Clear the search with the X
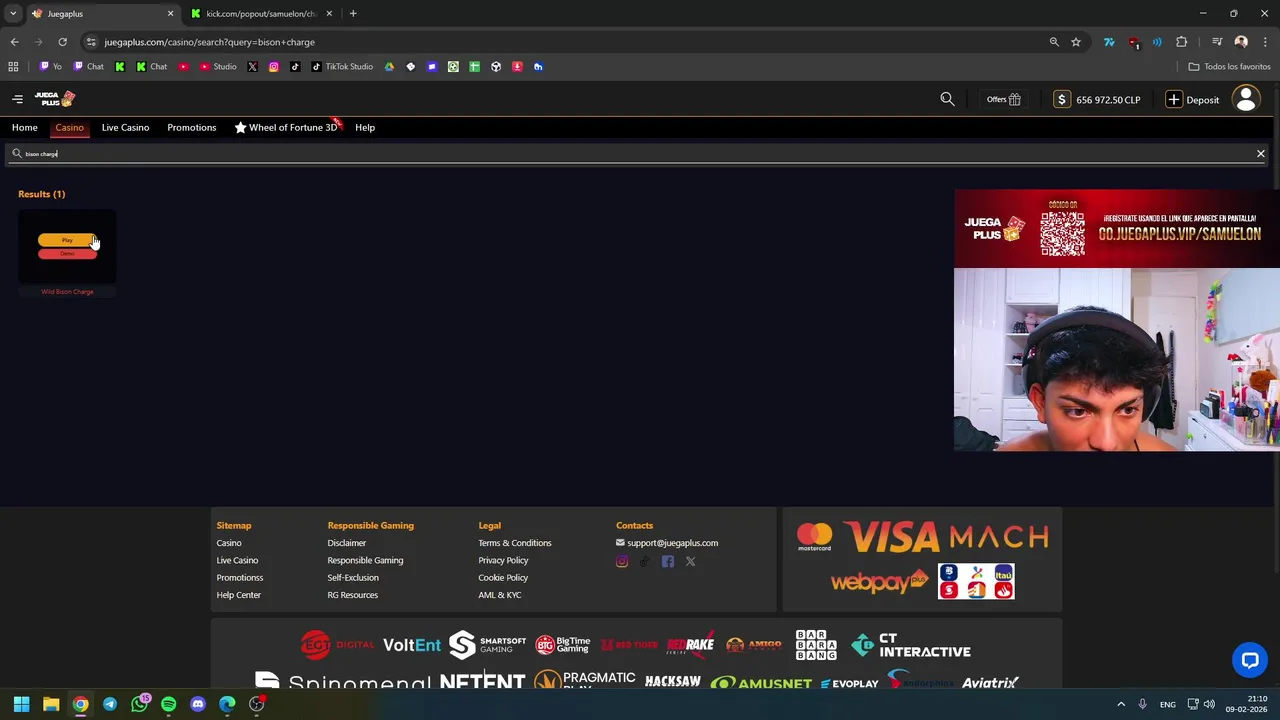This screenshot has width=1280, height=720. (x=1261, y=154)
